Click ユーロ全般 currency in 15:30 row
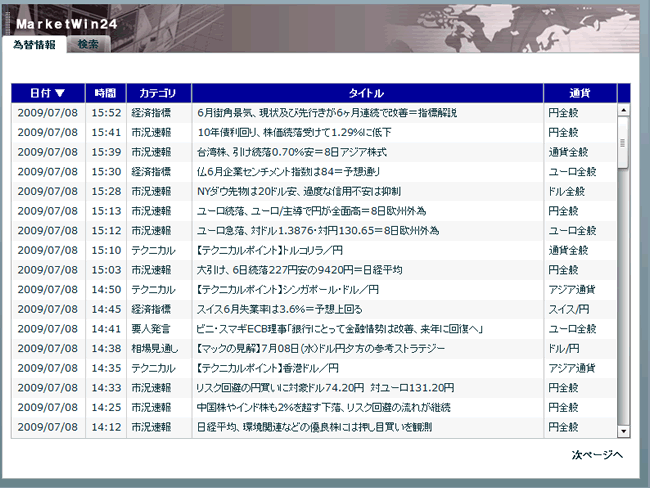This screenshot has height=488, width=650. pos(572,172)
